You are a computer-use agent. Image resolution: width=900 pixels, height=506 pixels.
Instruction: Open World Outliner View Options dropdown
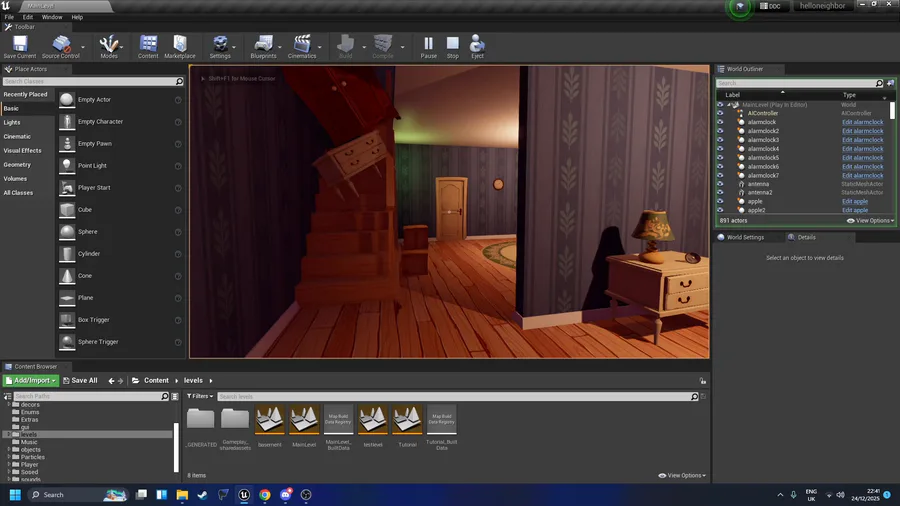tap(870, 221)
